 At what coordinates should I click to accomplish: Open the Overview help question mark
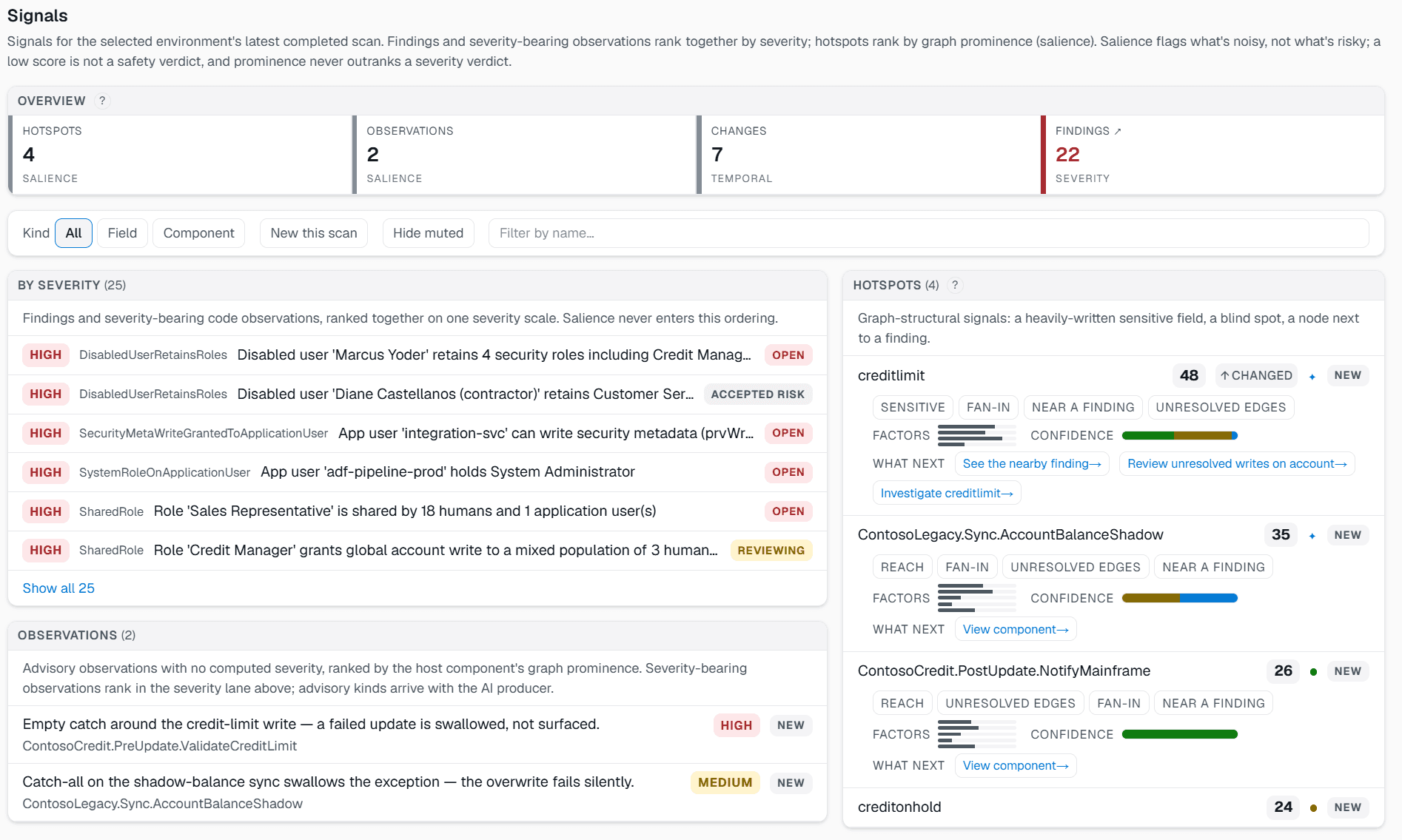[x=102, y=101]
